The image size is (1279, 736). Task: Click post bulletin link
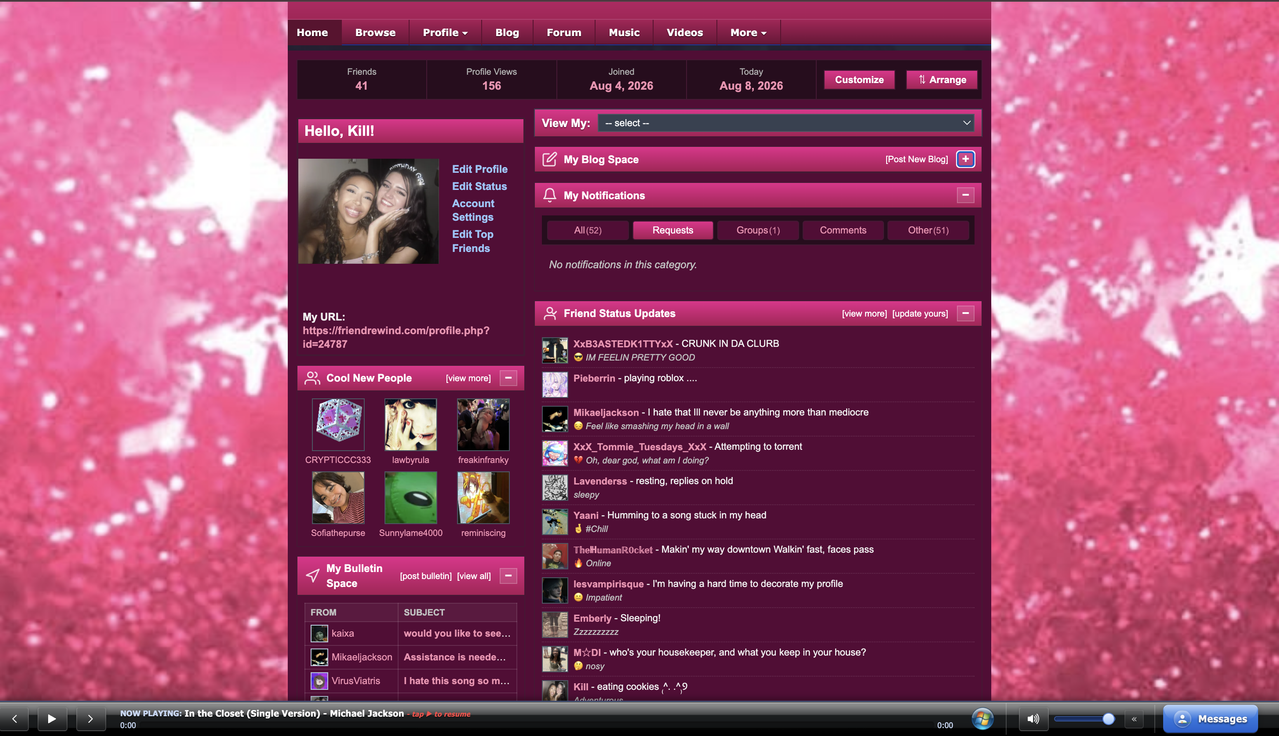[425, 576]
